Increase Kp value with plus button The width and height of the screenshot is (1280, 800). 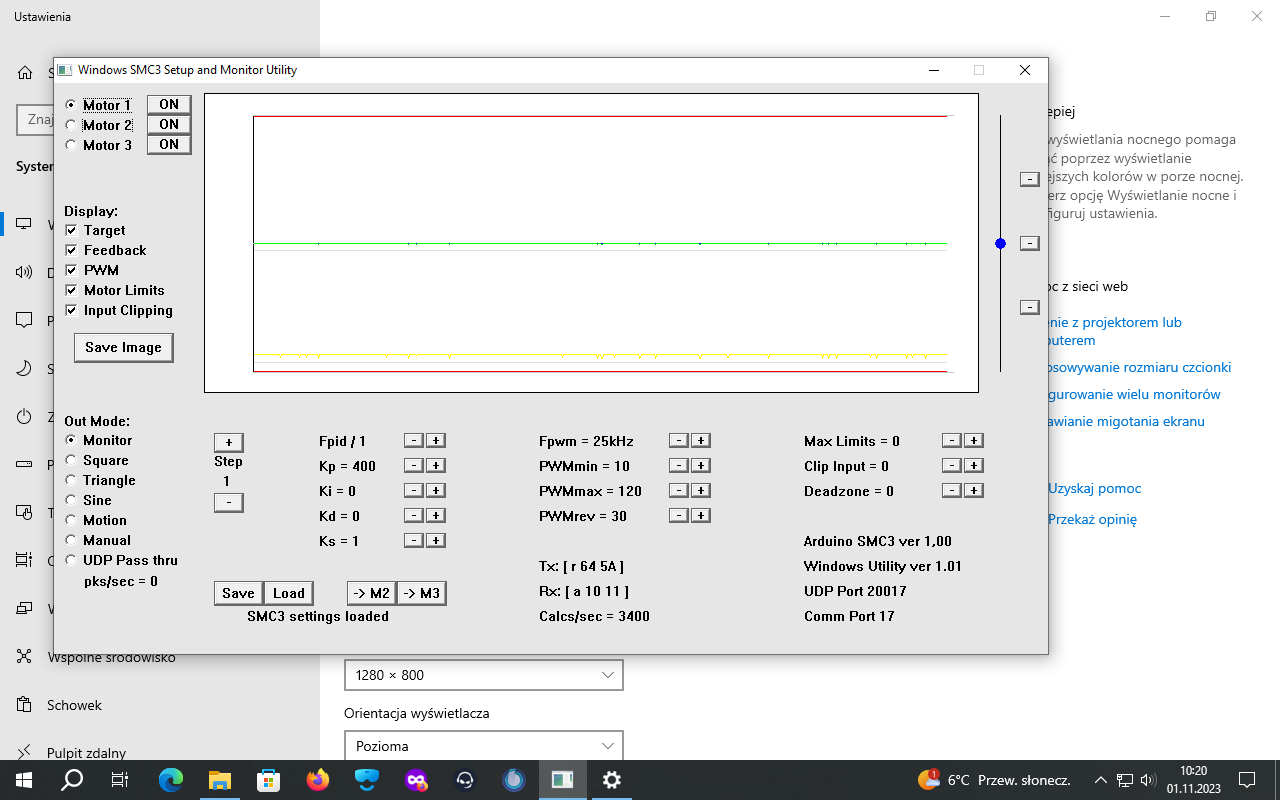(436, 466)
